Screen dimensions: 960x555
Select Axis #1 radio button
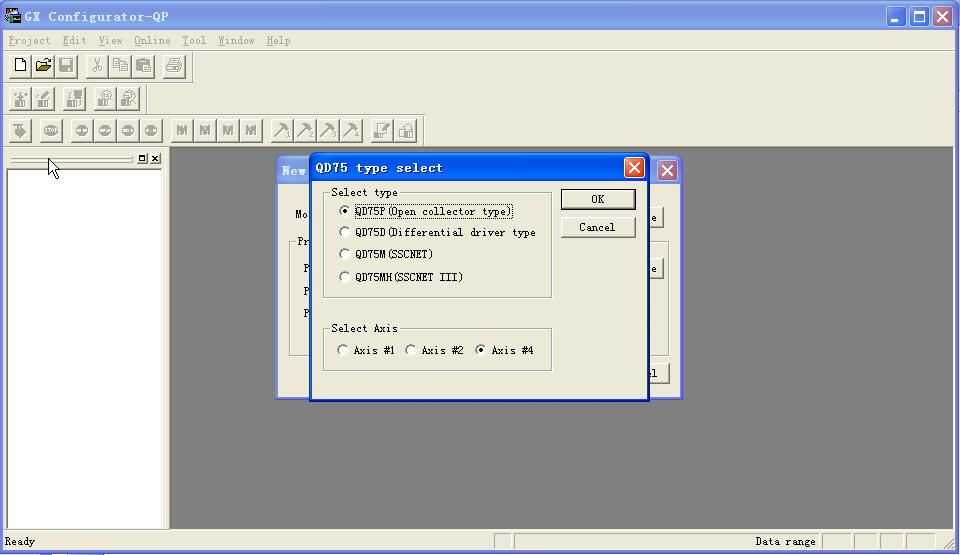click(x=343, y=351)
